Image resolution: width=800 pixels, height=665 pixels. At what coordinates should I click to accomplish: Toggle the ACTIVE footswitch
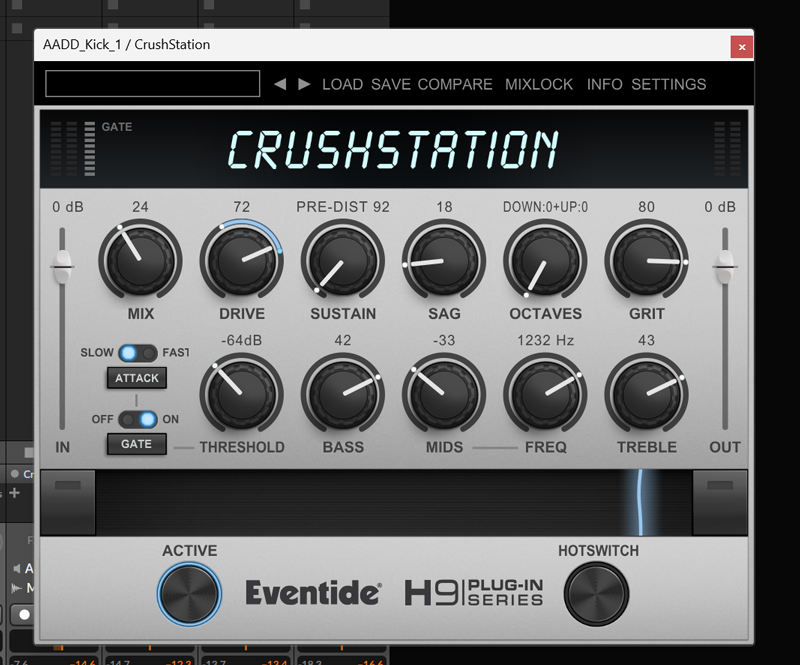pos(189,594)
